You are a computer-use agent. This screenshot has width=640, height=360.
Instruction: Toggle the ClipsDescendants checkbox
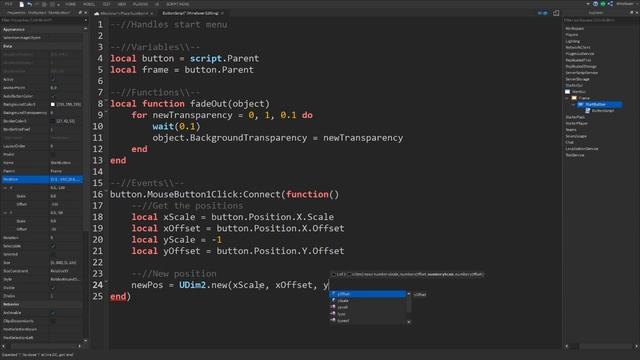[x=53, y=321]
